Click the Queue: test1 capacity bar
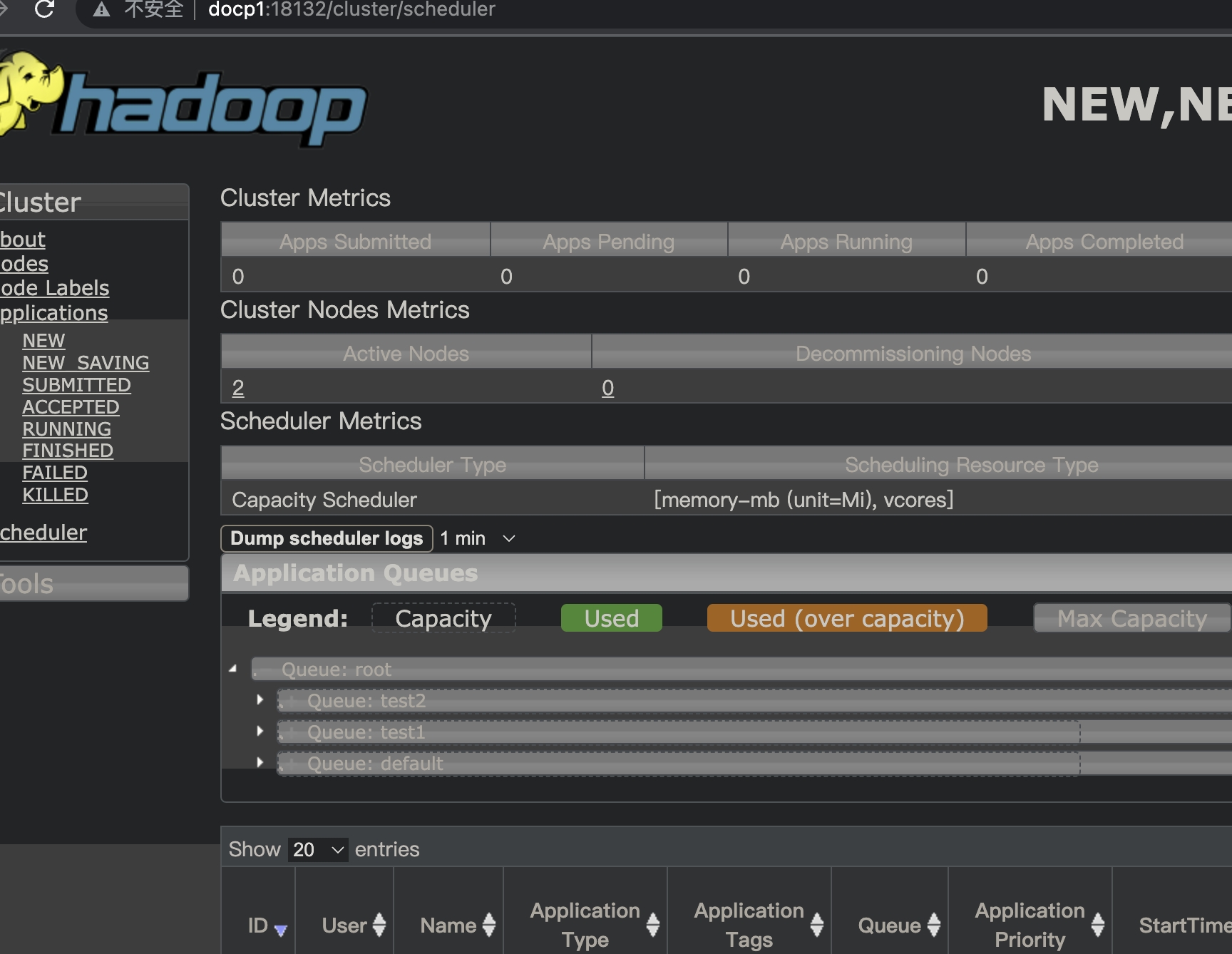 coord(754,732)
